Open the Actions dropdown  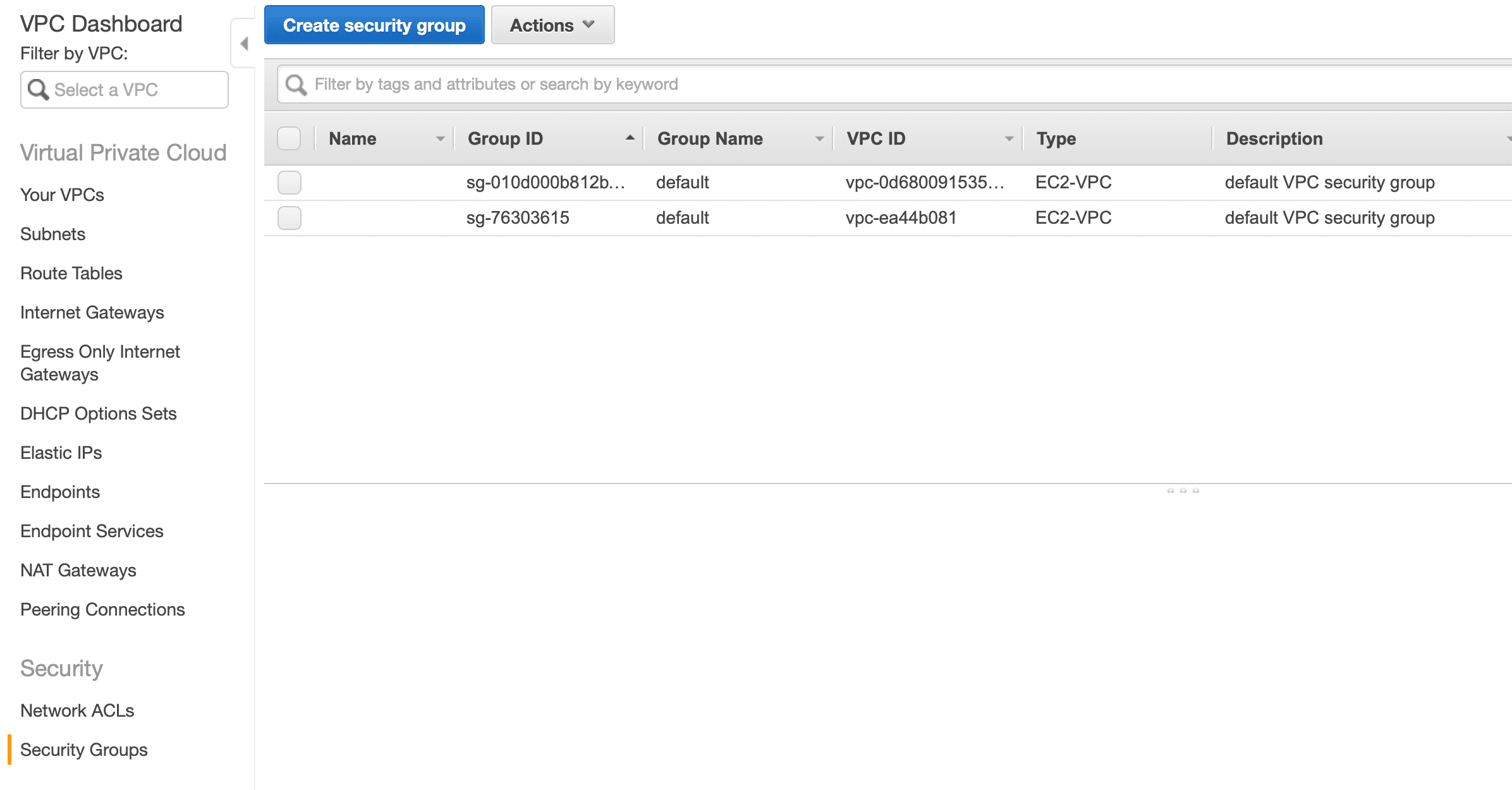pyautogui.click(x=552, y=25)
